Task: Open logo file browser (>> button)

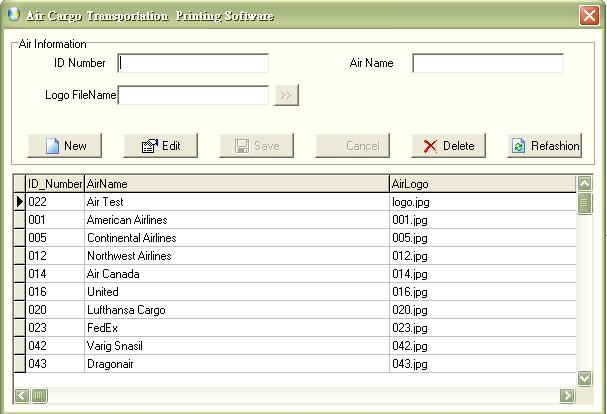Action: coord(286,95)
